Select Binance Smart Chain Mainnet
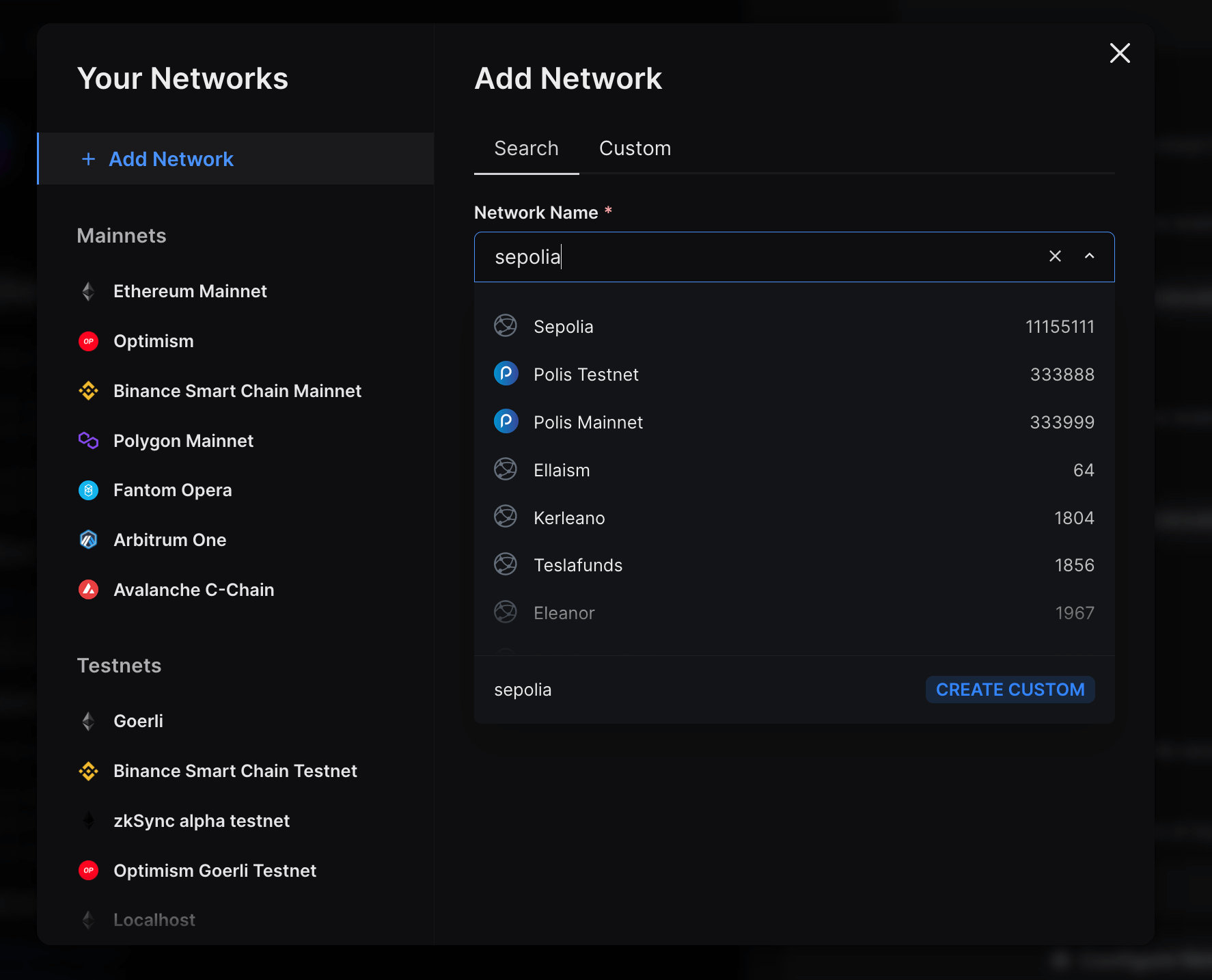 [236, 391]
